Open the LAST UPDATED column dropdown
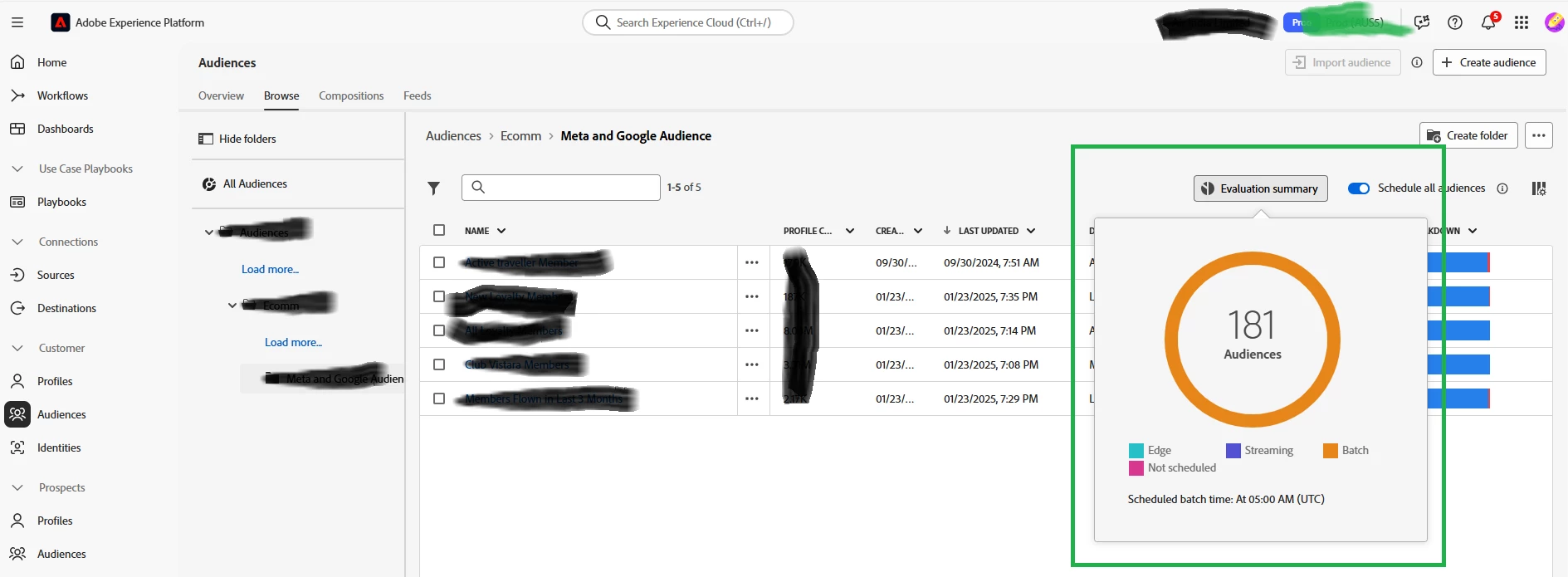The image size is (1568, 577). point(1031,231)
